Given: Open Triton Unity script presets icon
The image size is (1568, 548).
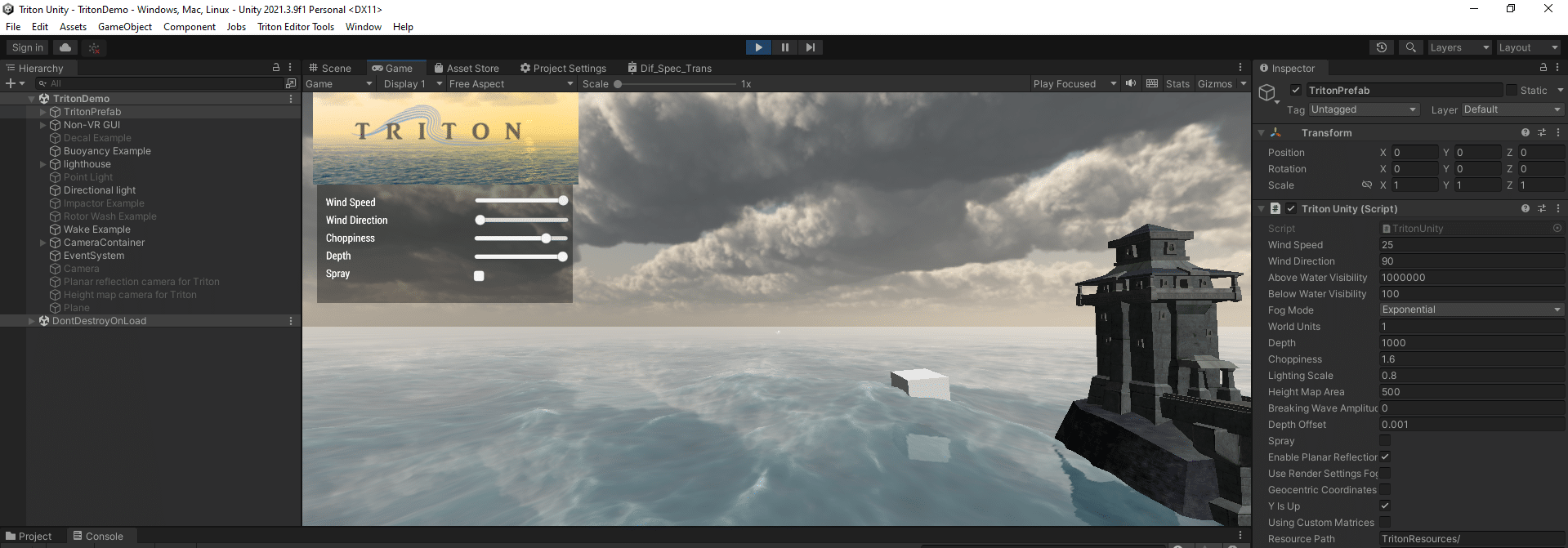Looking at the screenshot, I should [1542, 208].
